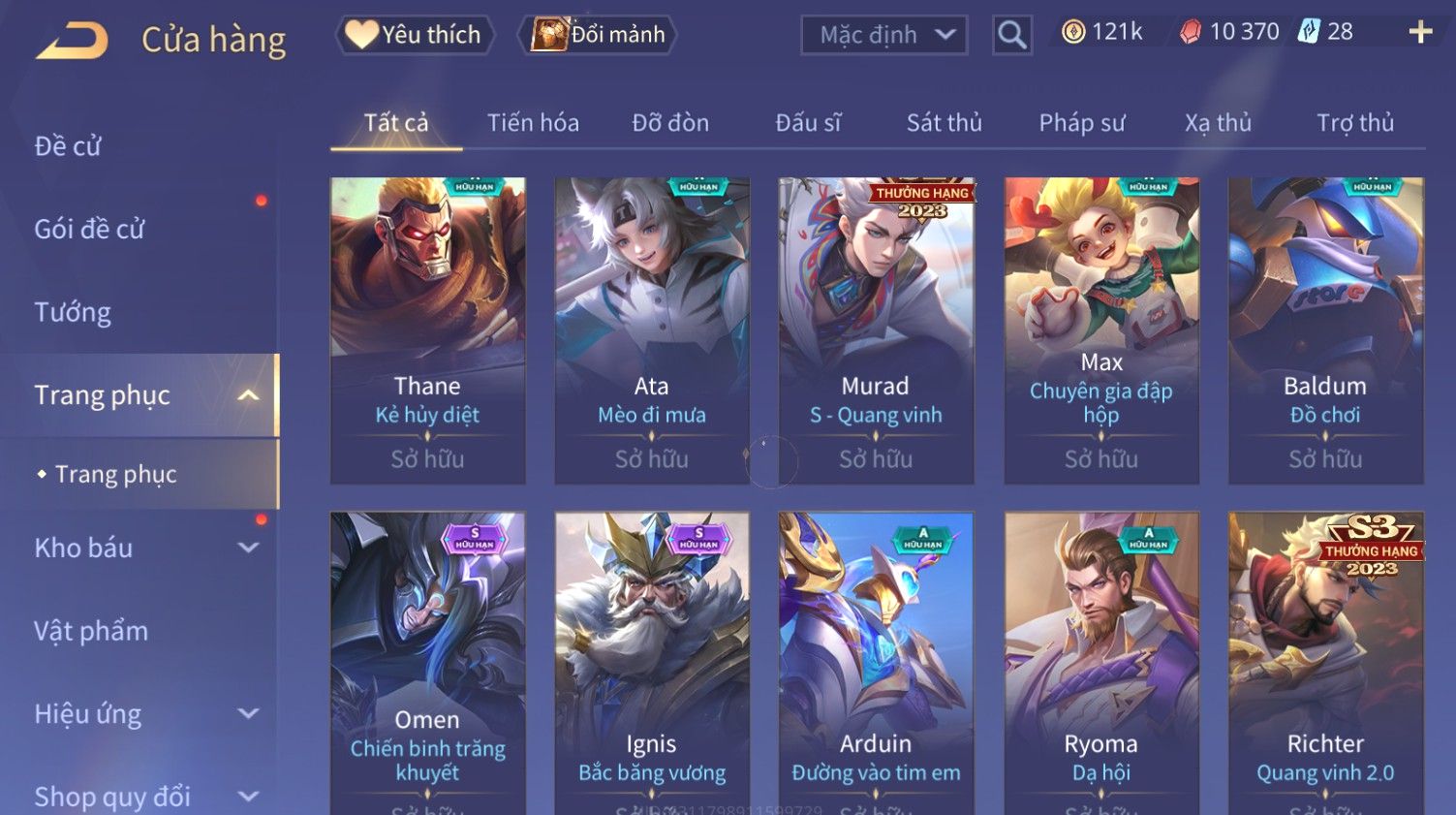The height and width of the screenshot is (815, 1456).
Task: Tap the back arrow icon
Action: tap(71, 40)
